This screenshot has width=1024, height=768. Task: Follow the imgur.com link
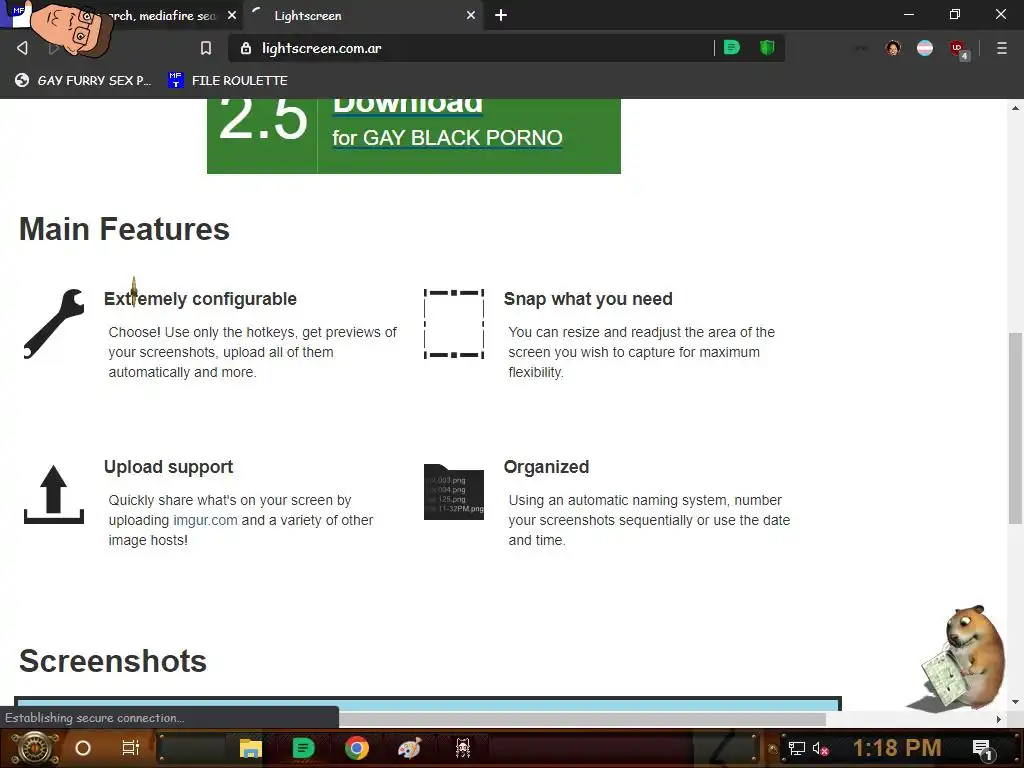tap(205, 520)
